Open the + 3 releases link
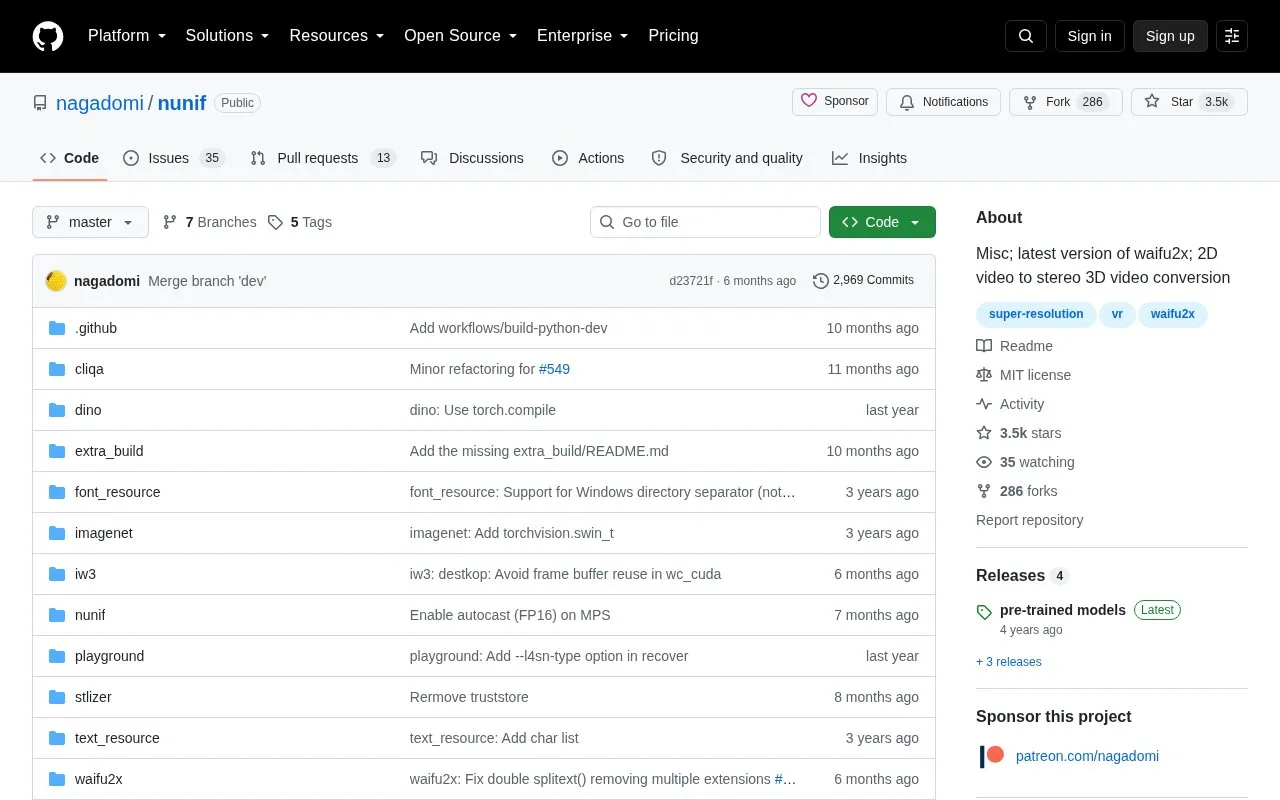The width and height of the screenshot is (1280, 800). [1009, 662]
